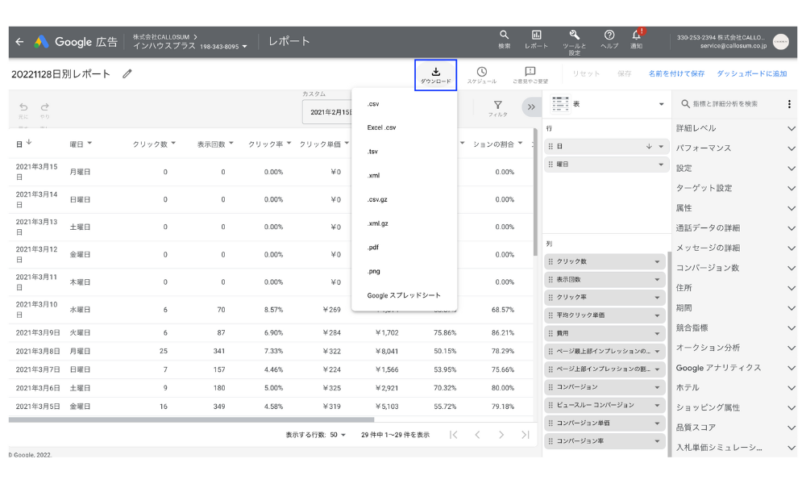806x484 pixels.
Task: Click the pencil icon to rename report
Action: (127, 74)
